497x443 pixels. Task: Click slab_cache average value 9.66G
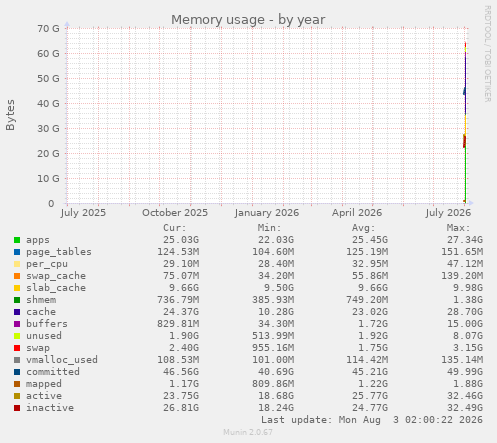point(373,288)
